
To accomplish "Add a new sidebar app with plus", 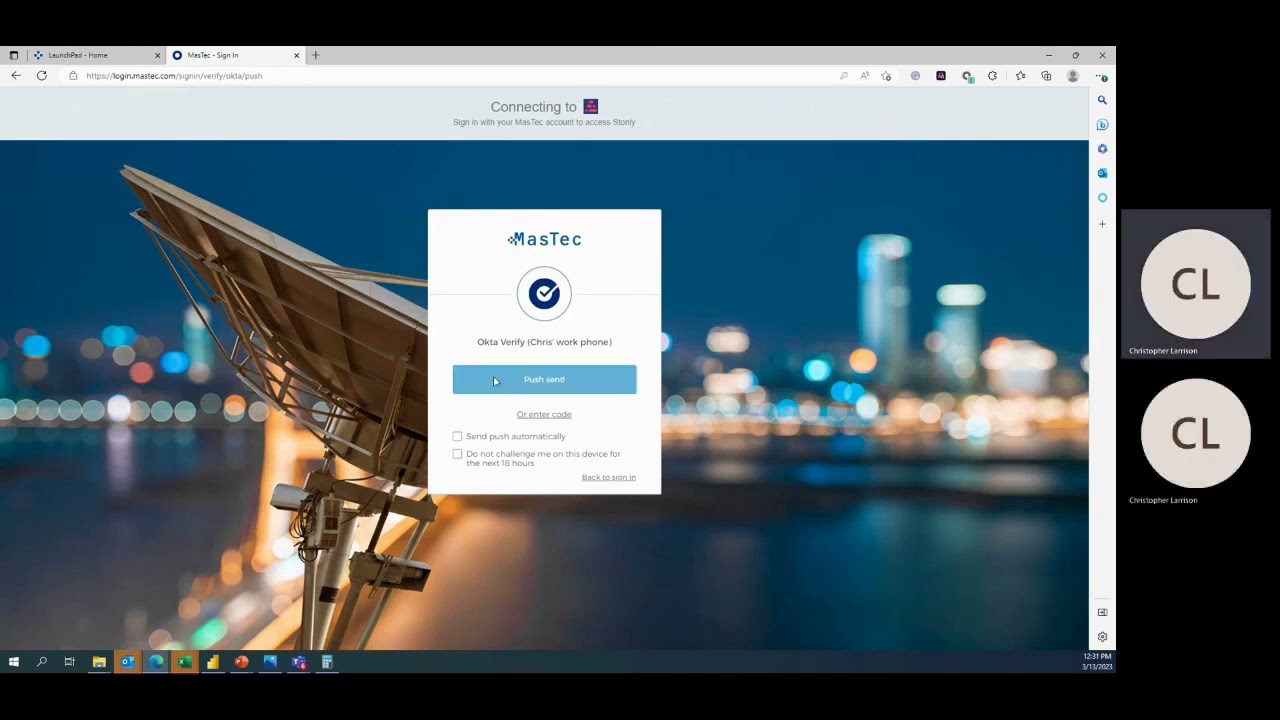I will click(x=1102, y=224).
